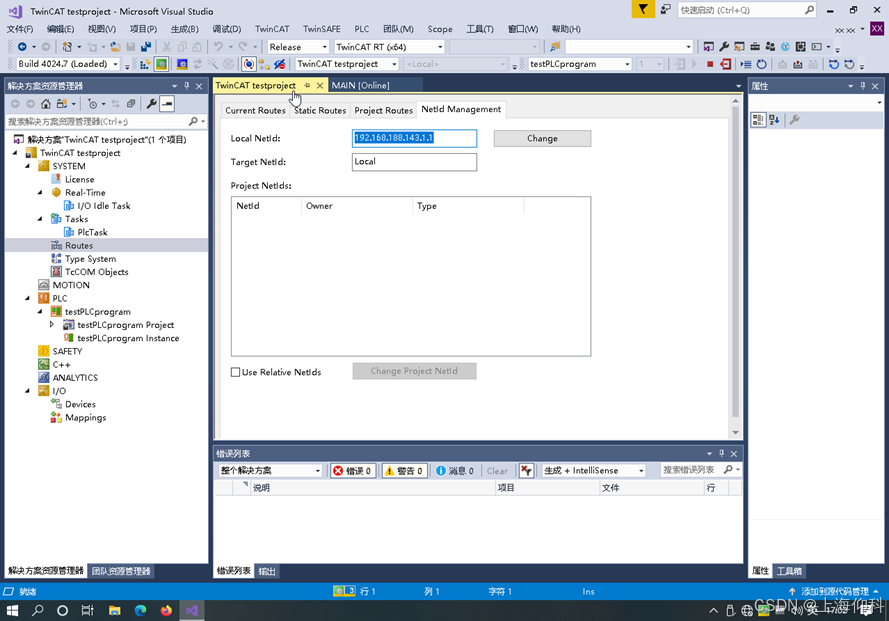Toggle the Choose Target System highlighted icon
The height and width of the screenshot is (621, 889).
(x=248, y=64)
